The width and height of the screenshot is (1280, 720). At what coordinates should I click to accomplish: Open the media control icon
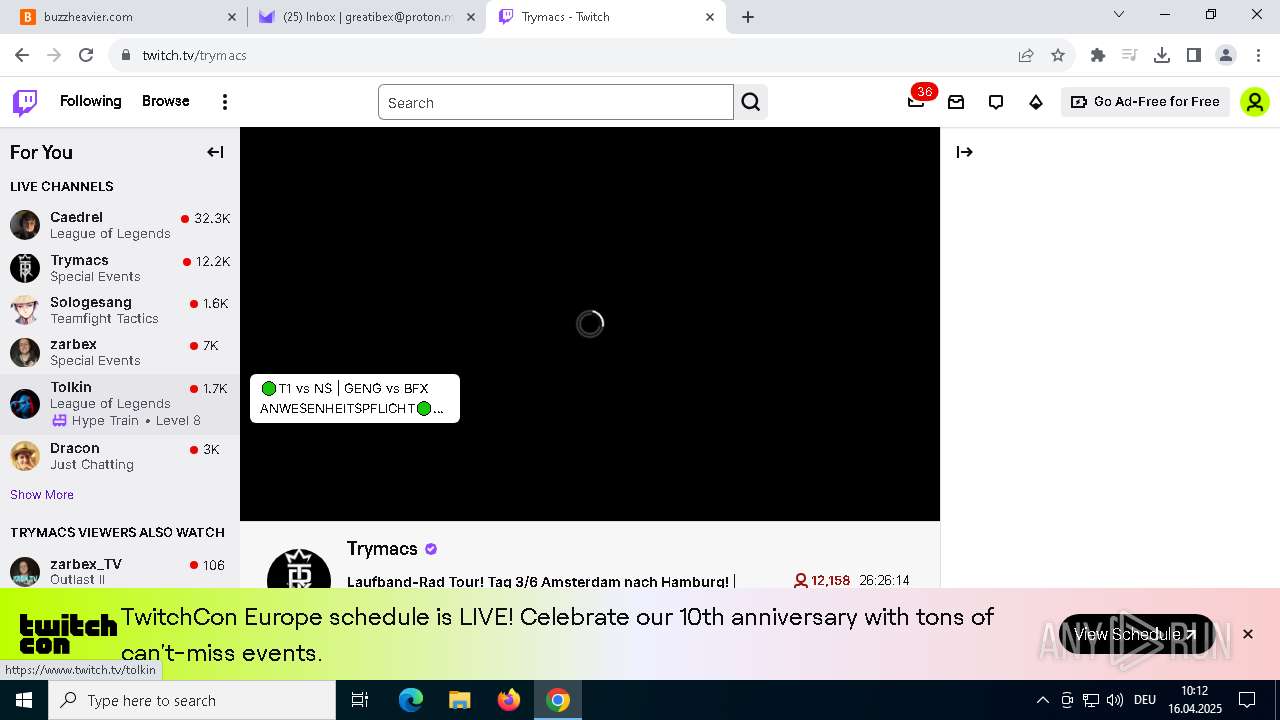pos(1130,55)
